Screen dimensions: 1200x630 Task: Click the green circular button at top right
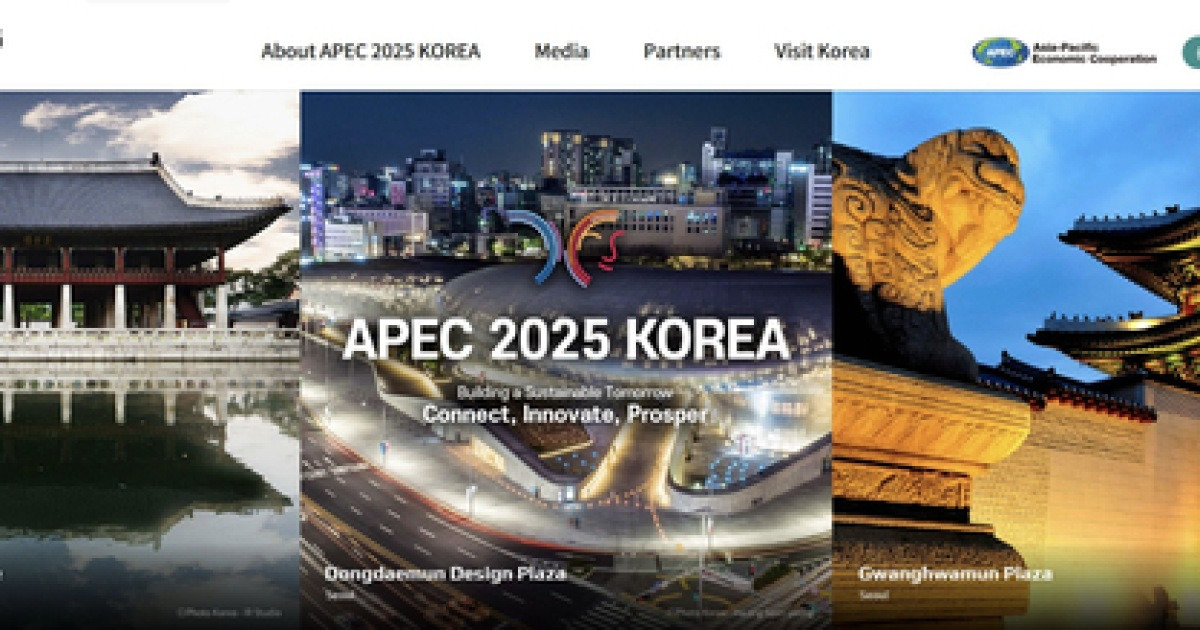click(1193, 51)
